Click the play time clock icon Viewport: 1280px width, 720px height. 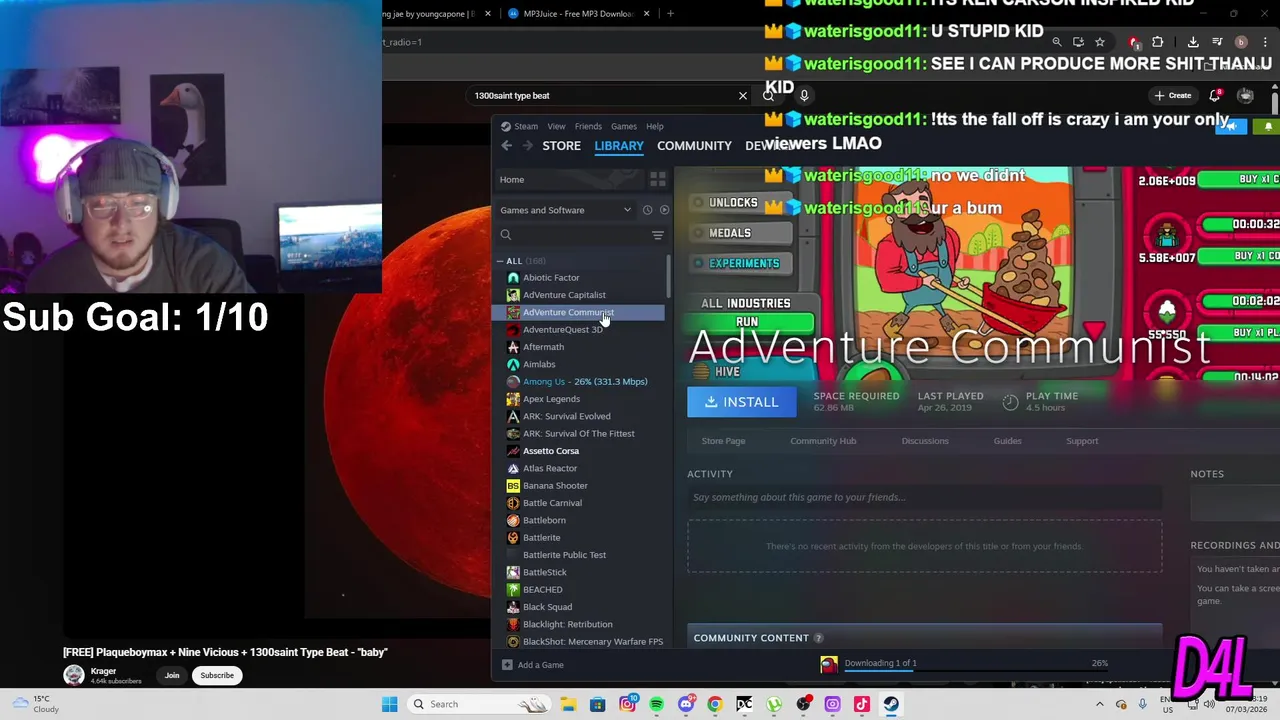1010,402
